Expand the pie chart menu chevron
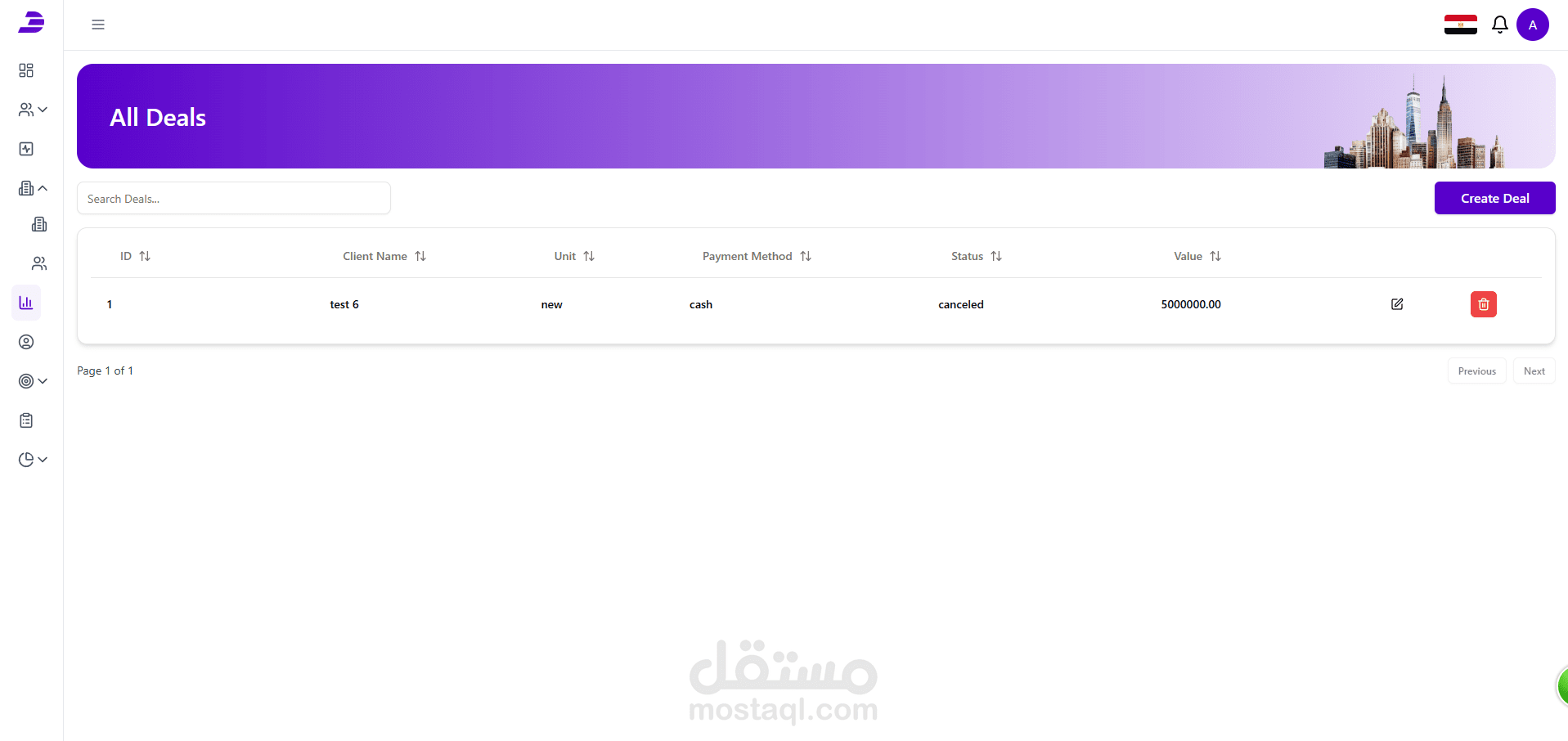Screen dimensions: 1568x741 [43, 460]
